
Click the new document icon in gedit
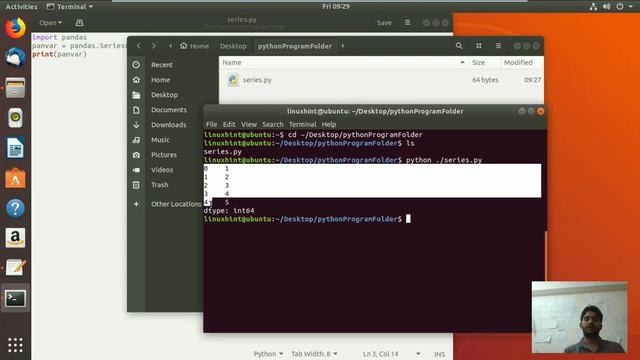point(79,23)
